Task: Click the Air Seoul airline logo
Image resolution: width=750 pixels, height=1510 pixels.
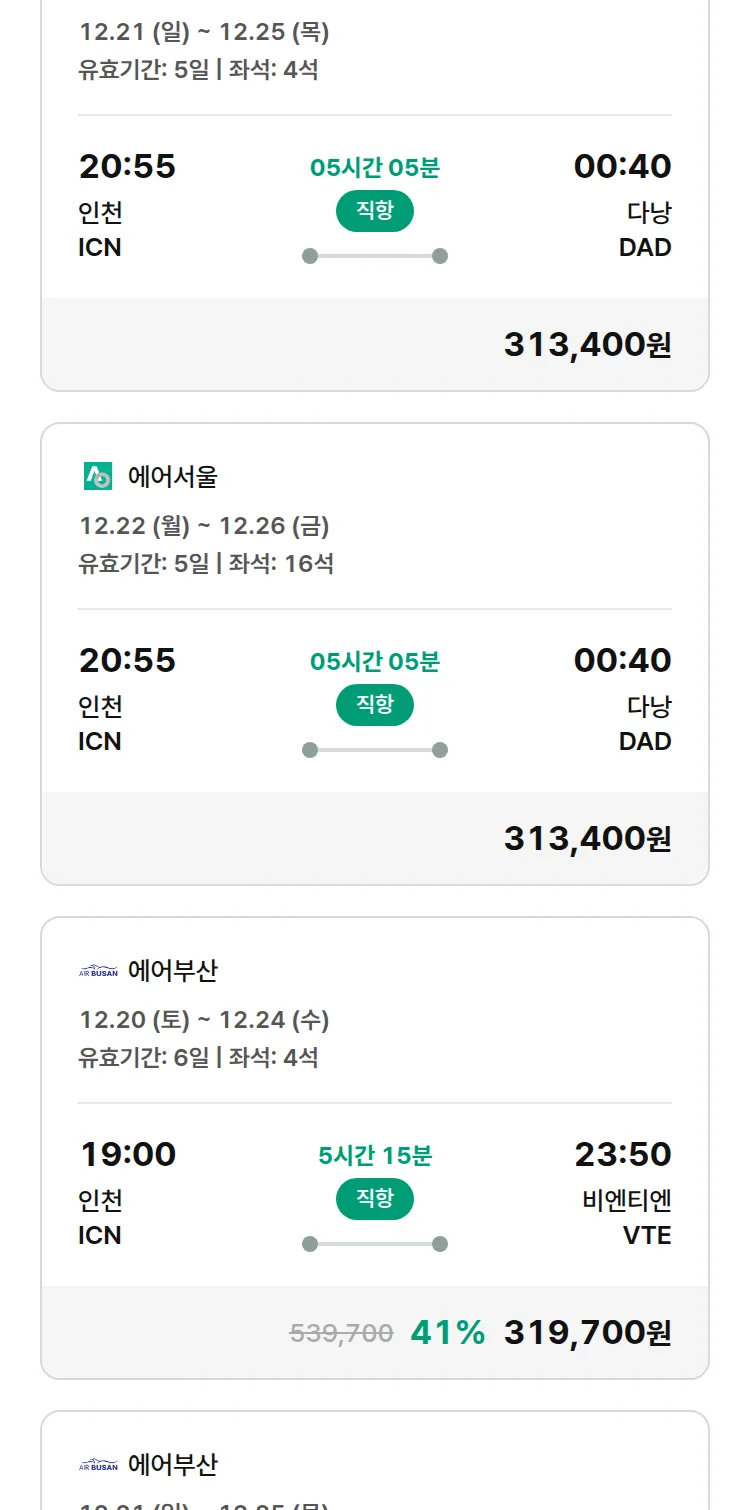Action: tap(98, 477)
